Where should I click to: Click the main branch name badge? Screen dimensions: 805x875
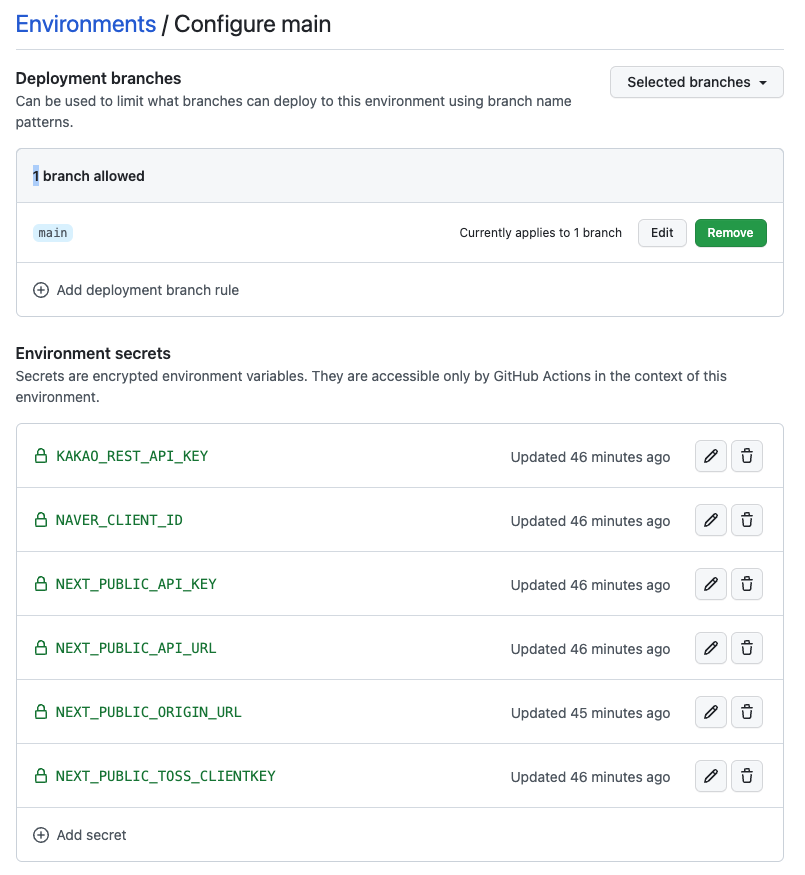point(52,232)
